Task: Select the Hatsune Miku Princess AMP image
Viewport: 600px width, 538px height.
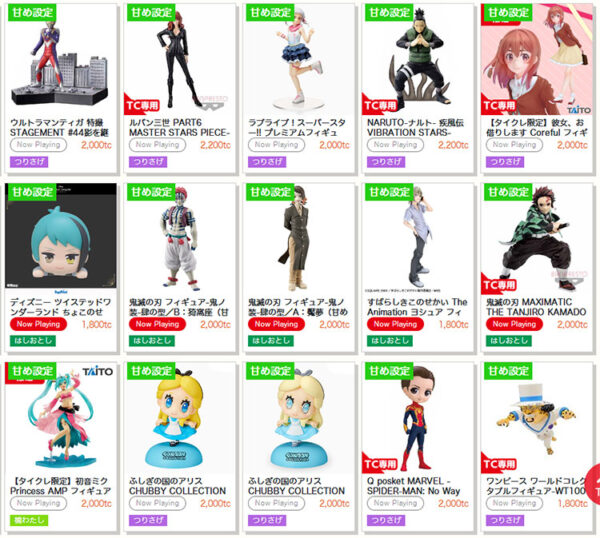Action: (x=60, y=418)
